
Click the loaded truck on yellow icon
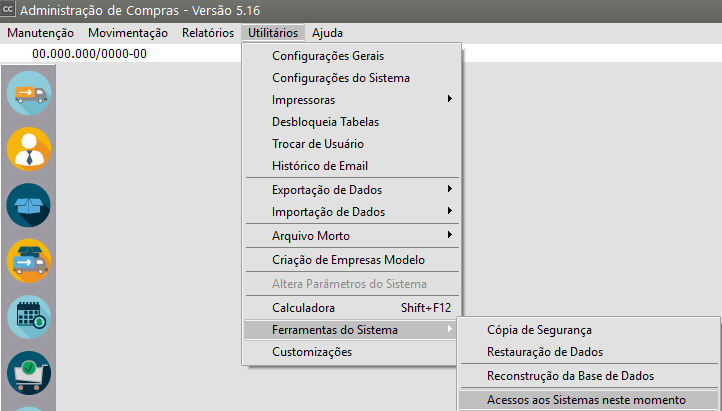tap(29, 261)
